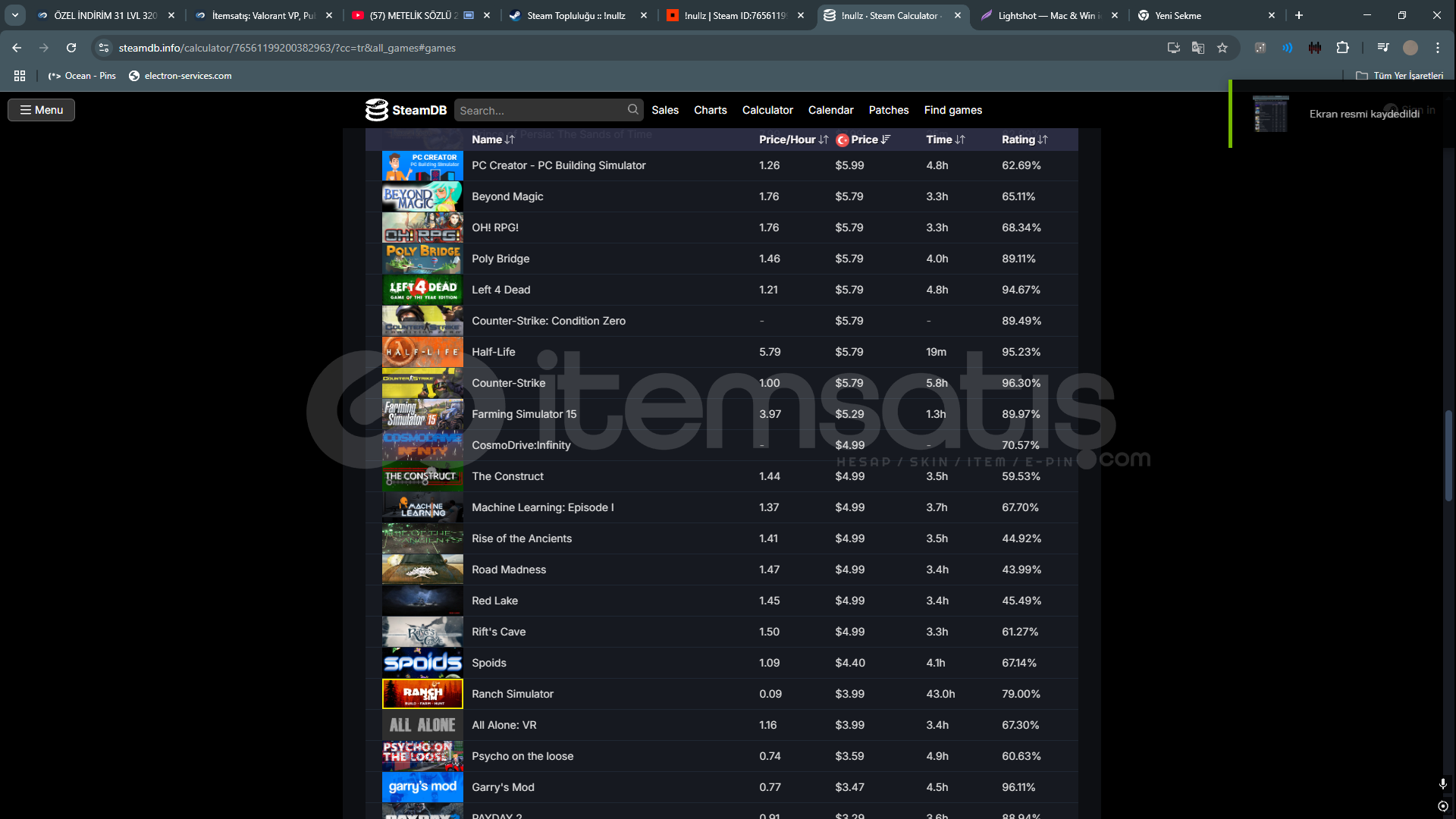Click the translate page icon
Image resolution: width=1456 pixels, height=819 pixels.
(x=1197, y=48)
